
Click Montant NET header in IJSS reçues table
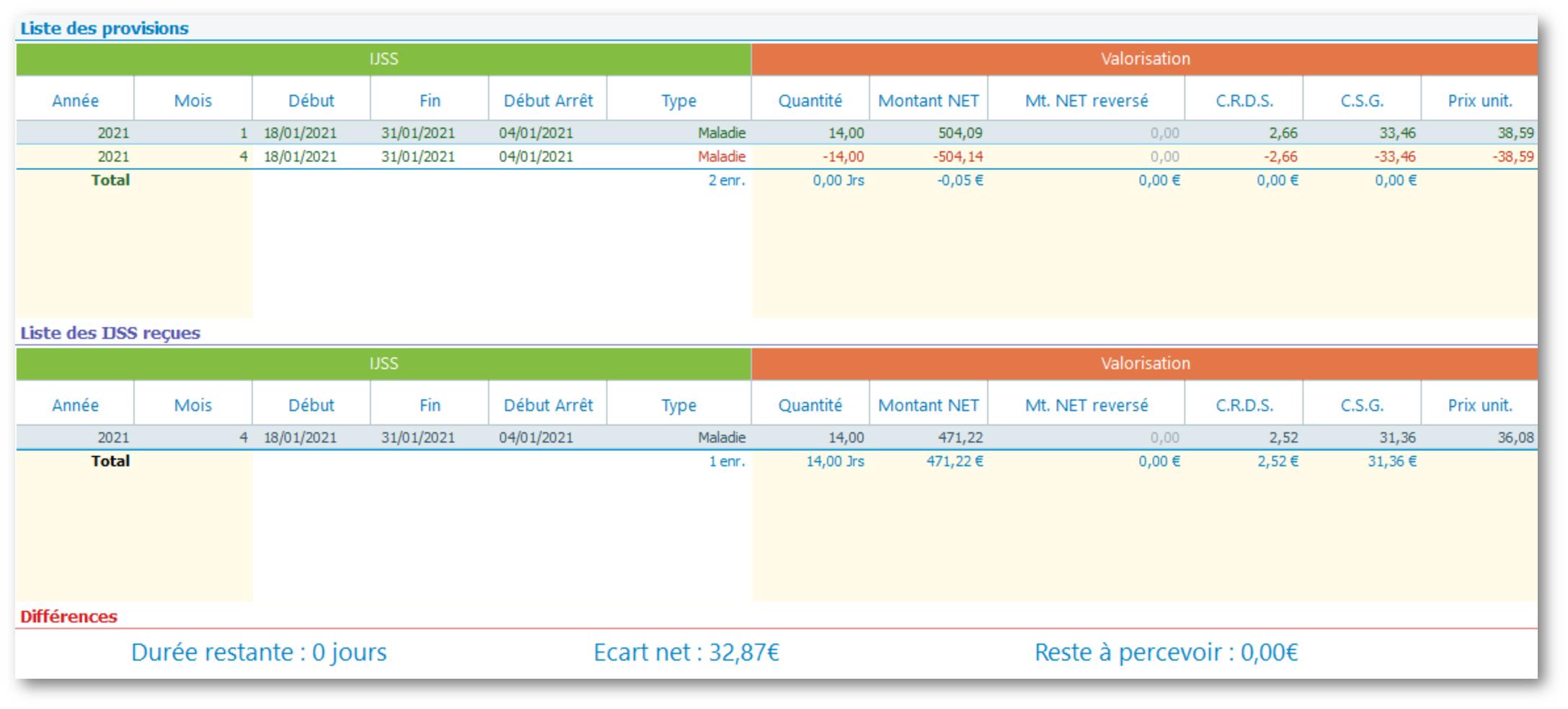point(929,406)
